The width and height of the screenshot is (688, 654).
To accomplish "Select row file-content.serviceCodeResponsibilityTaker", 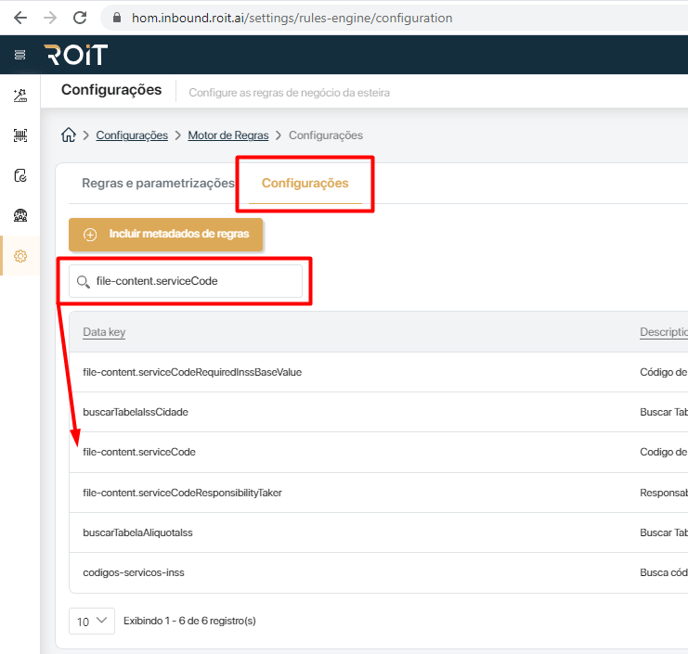I will click(379, 493).
